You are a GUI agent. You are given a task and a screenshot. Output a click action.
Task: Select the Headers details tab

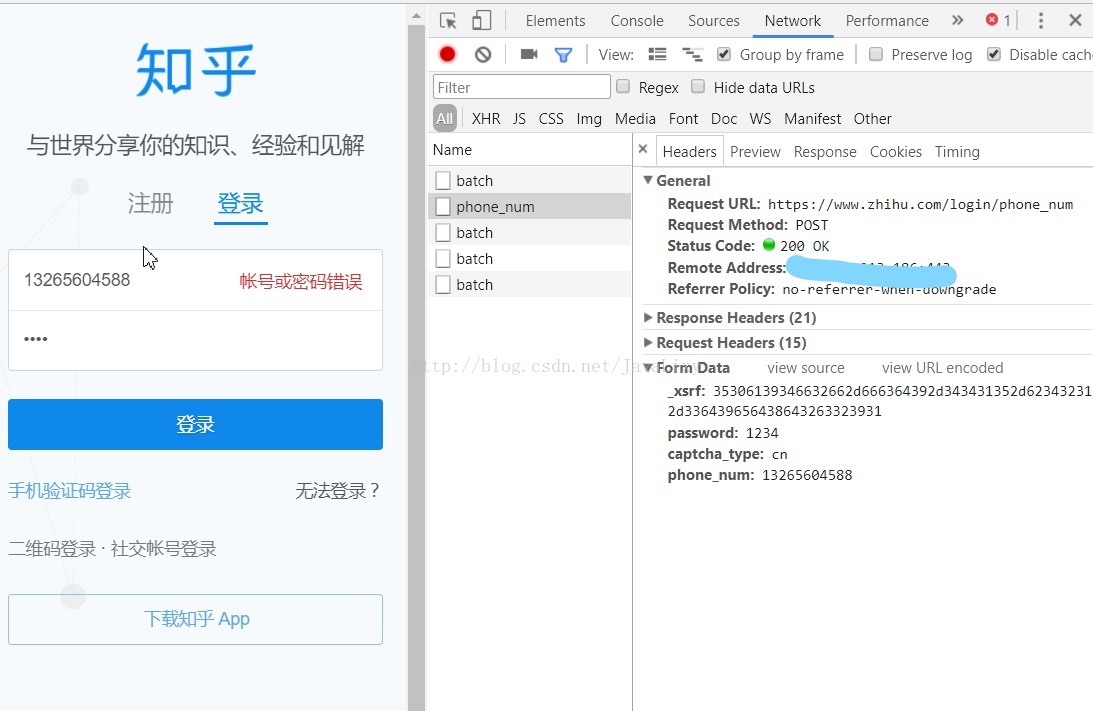tap(689, 152)
